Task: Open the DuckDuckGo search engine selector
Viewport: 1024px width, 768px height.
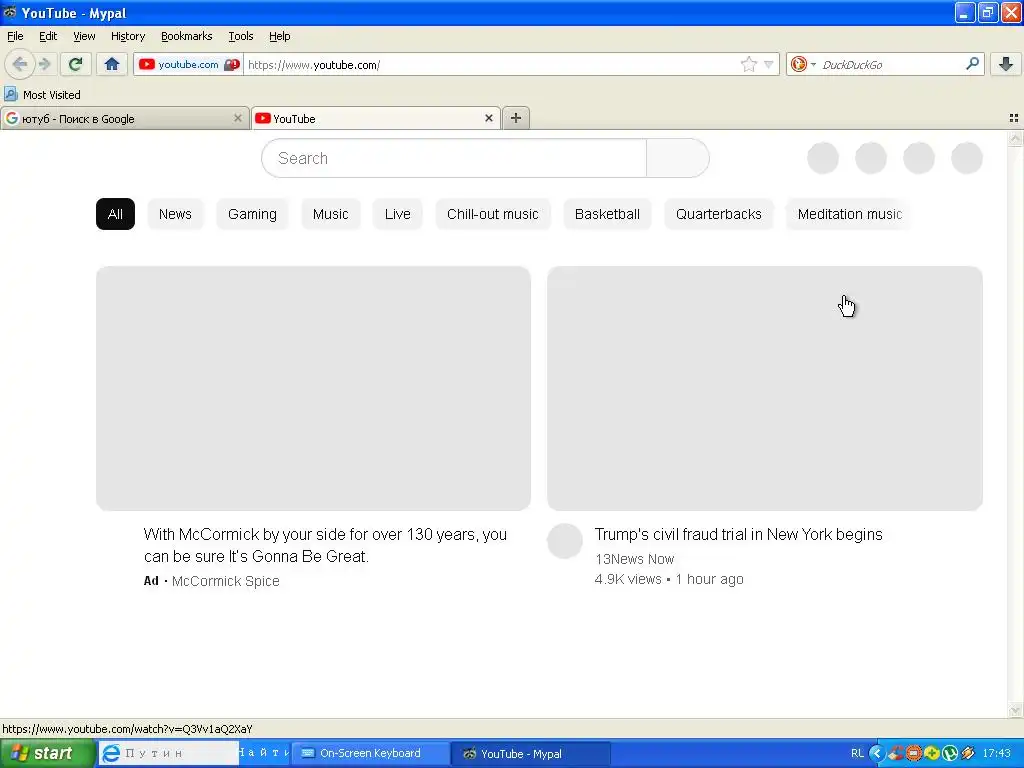Action: coord(803,64)
